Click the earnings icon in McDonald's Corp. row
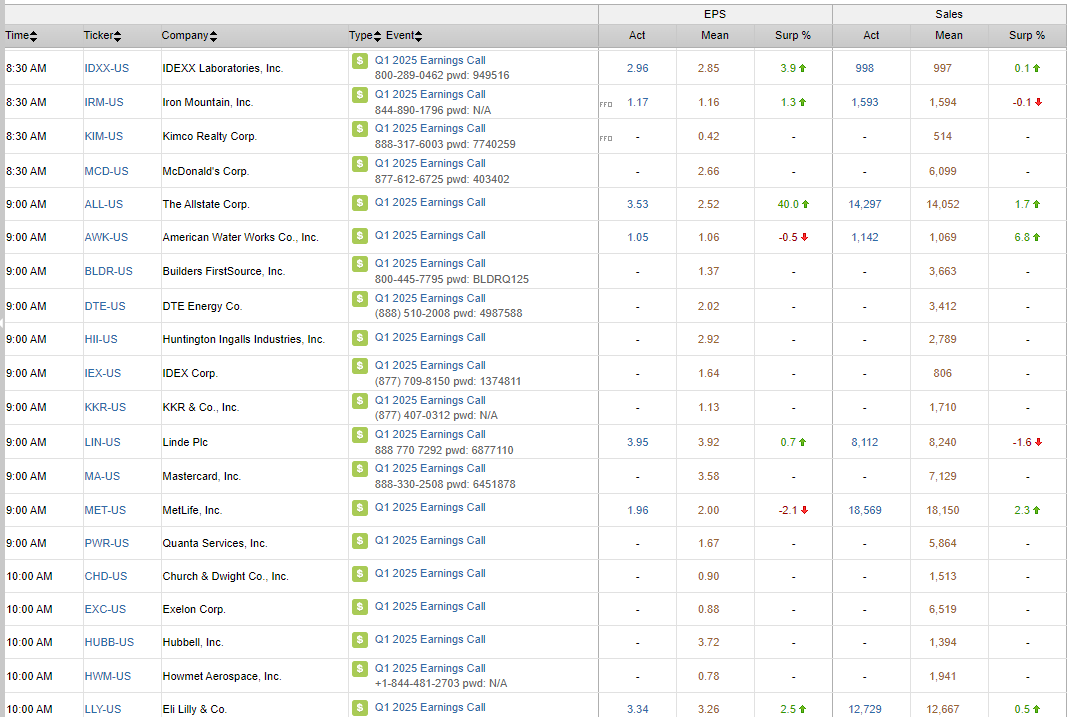Screen dimensions: 1067x717 pos(360,163)
